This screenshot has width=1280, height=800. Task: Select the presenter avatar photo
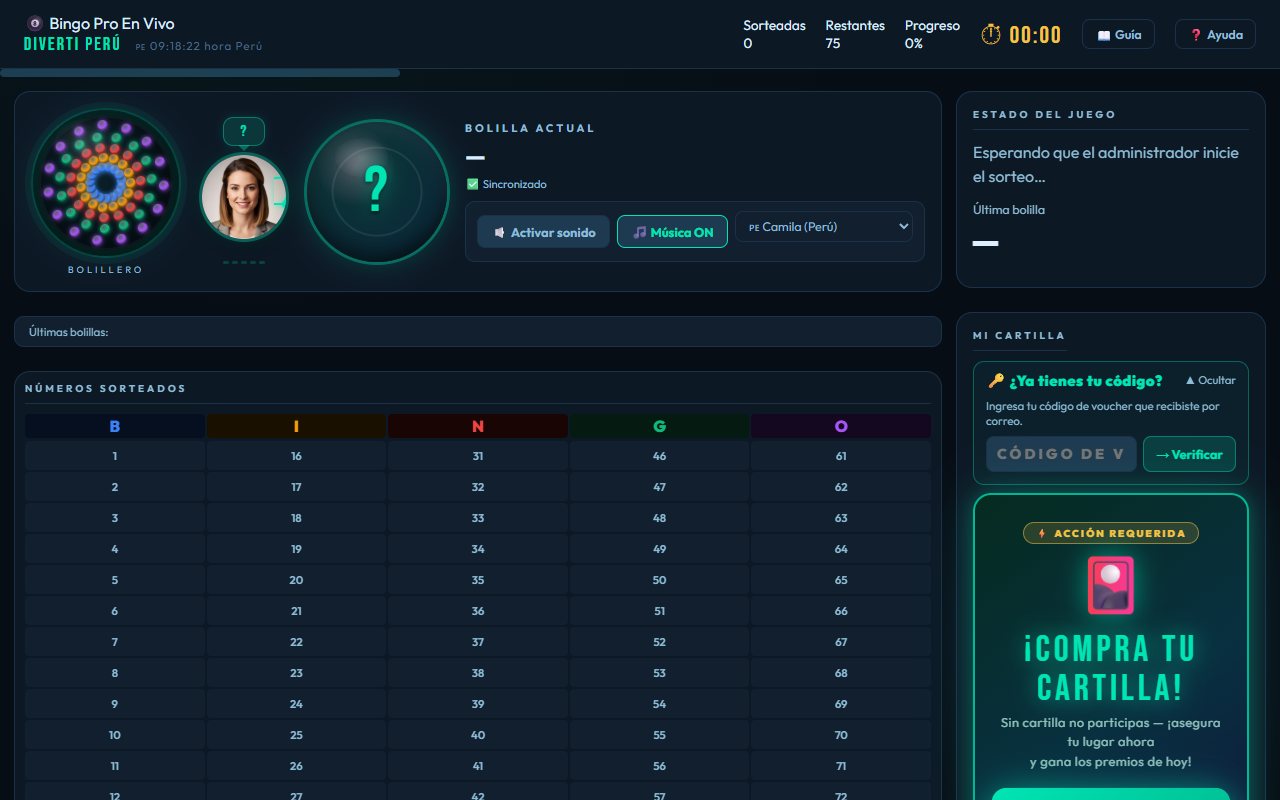(244, 197)
